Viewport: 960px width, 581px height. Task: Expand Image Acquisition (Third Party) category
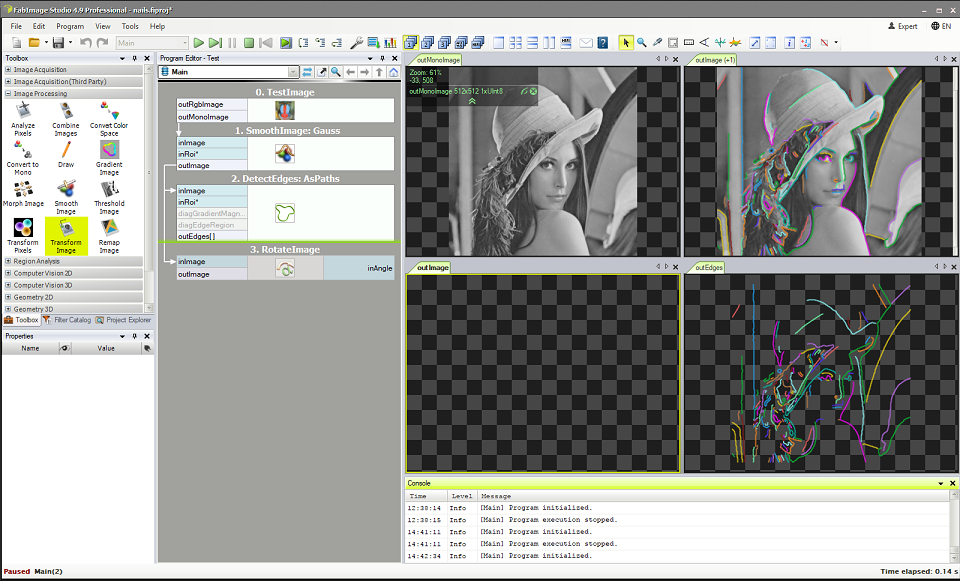coord(8,81)
